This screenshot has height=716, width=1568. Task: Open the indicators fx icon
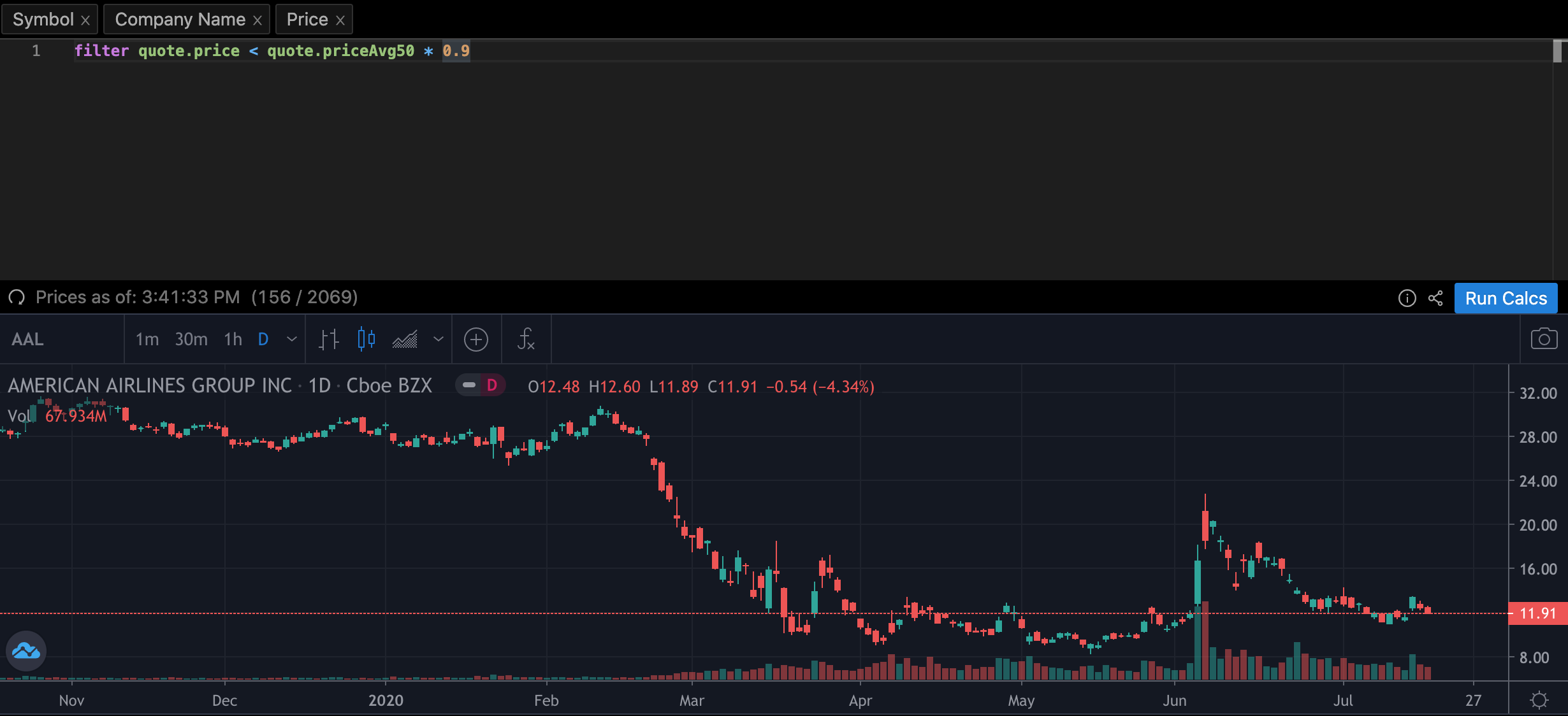525,340
